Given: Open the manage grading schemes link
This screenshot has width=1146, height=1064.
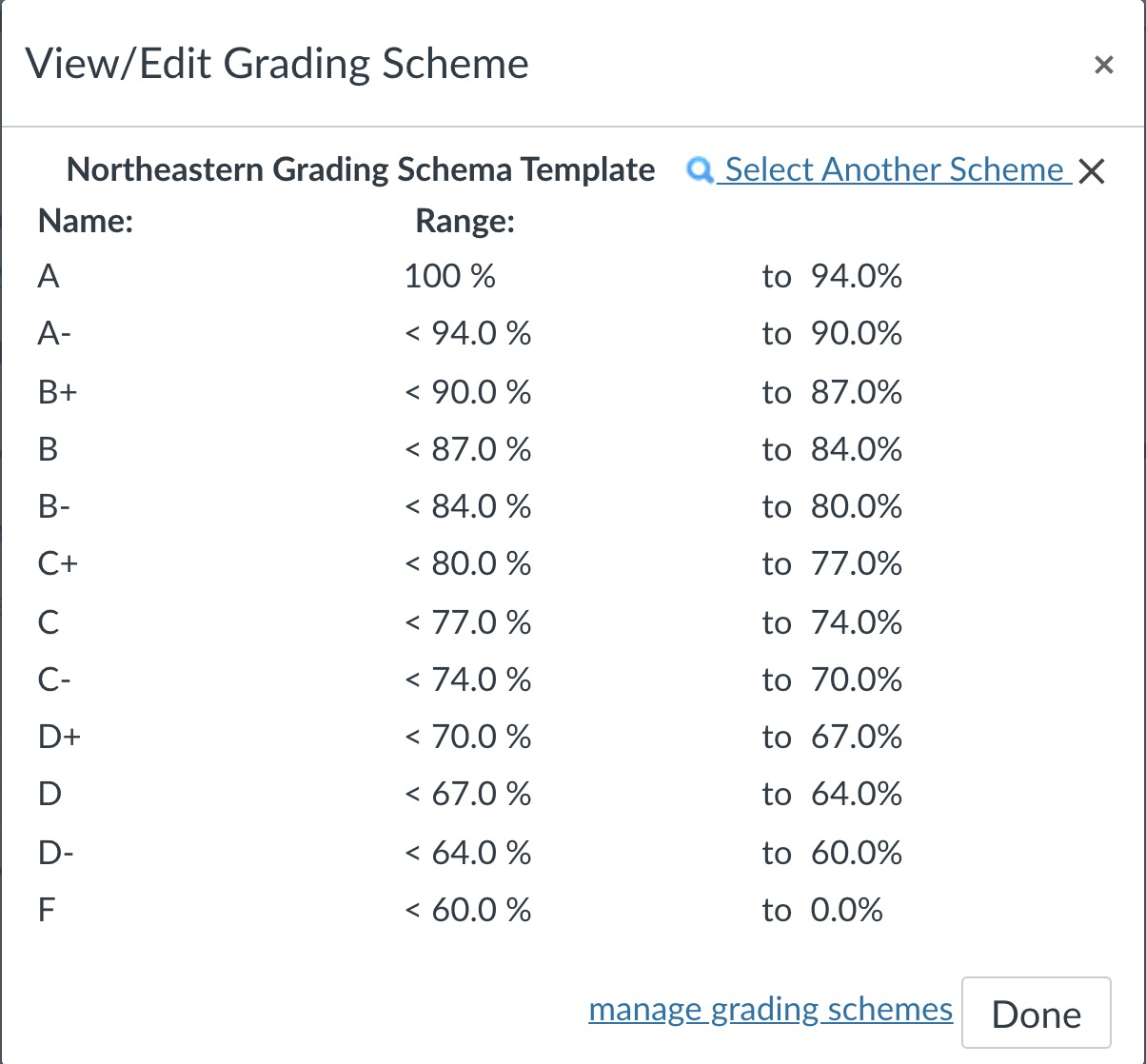Looking at the screenshot, I should point(770,1009).
